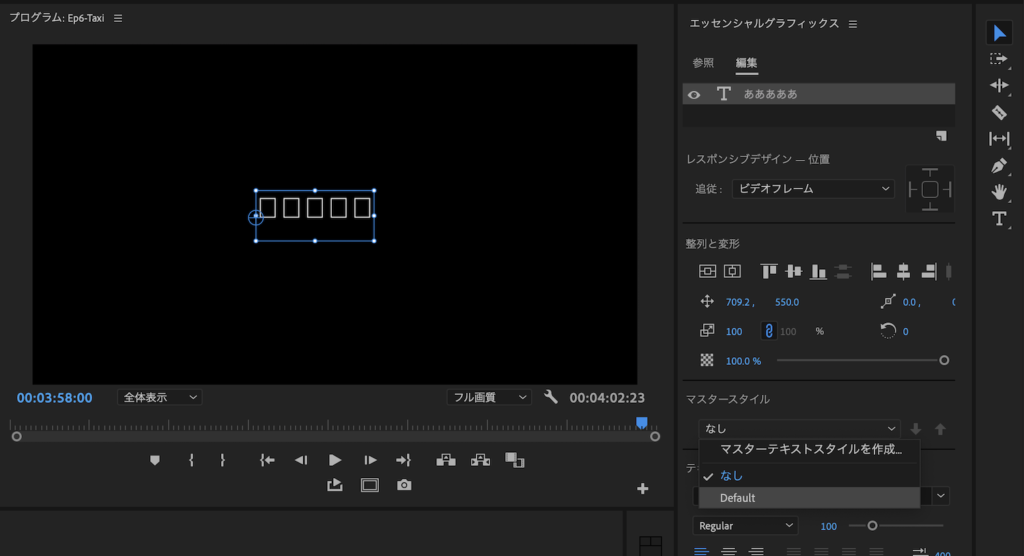The height and width of the screenshot is (556, 1024).
Task: Click the Add Marker button
Action: coord(154,460)
